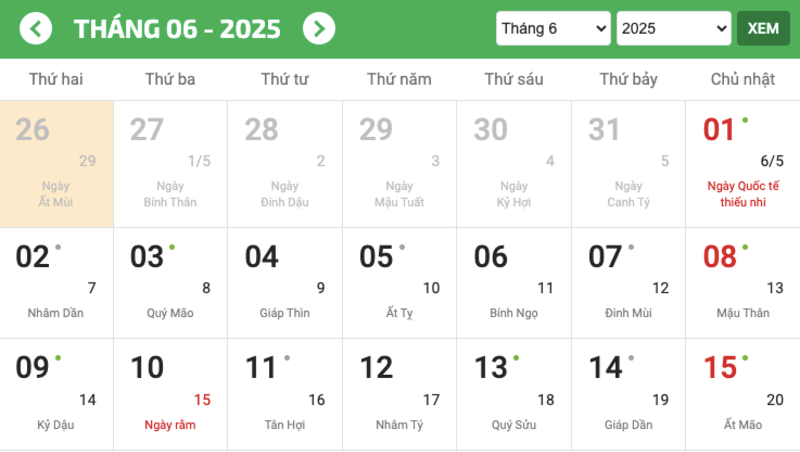Screen dimensions: 800x452
Task: Select date 08 Mậu Thân Sunday
Action: pos(742,283)
